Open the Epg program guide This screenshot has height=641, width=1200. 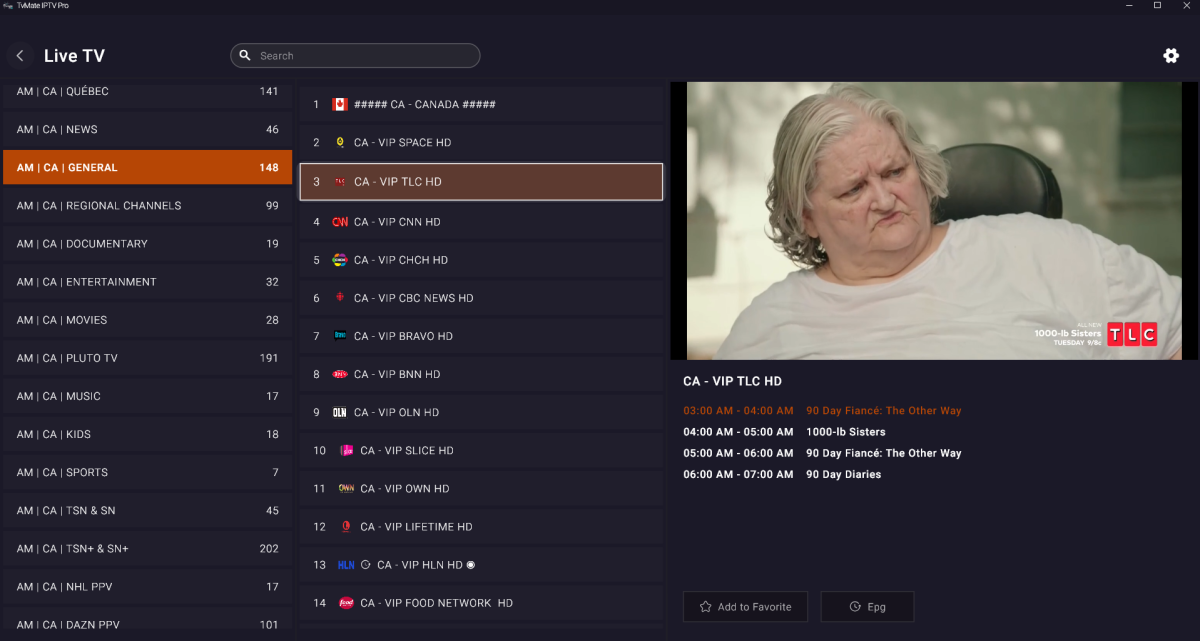pyautogui.click(x=867, y=607)
